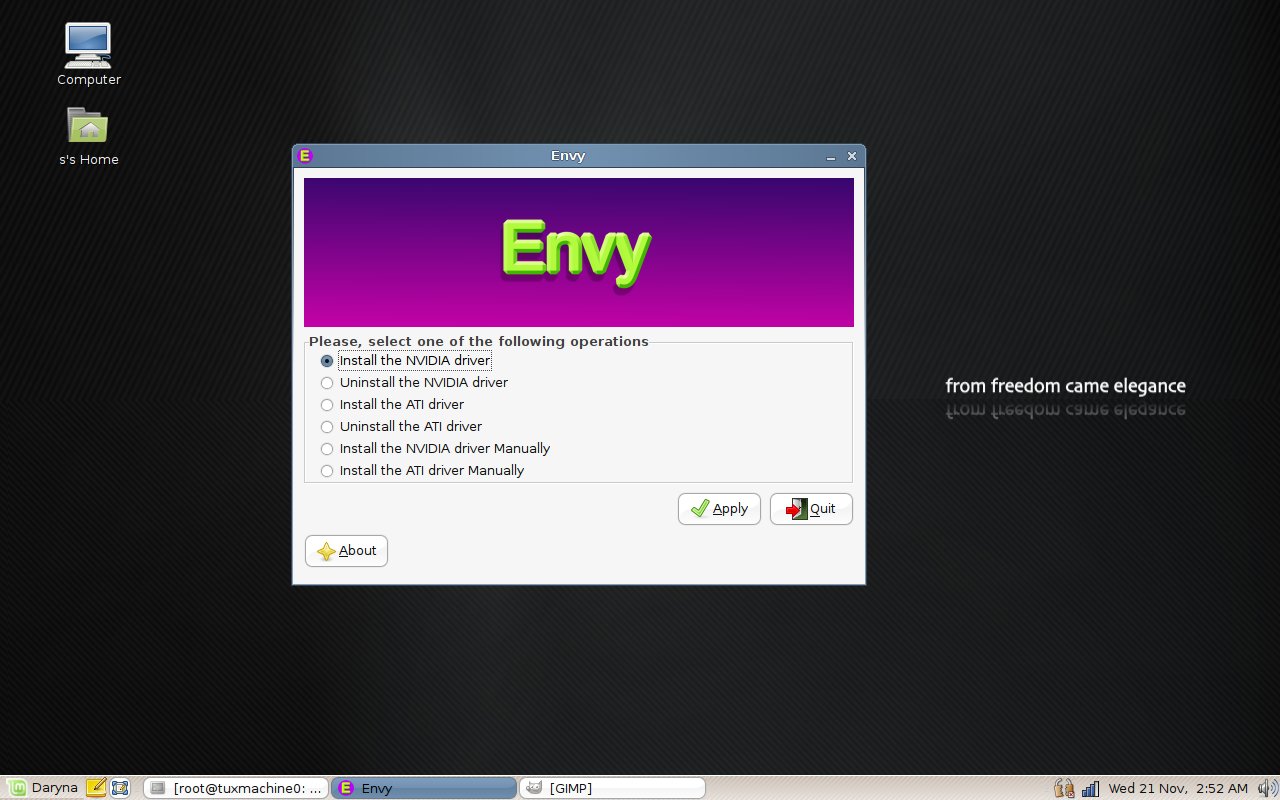Select Install the NVIDIA driver option

pyautogui.click(x=405, y=361)
